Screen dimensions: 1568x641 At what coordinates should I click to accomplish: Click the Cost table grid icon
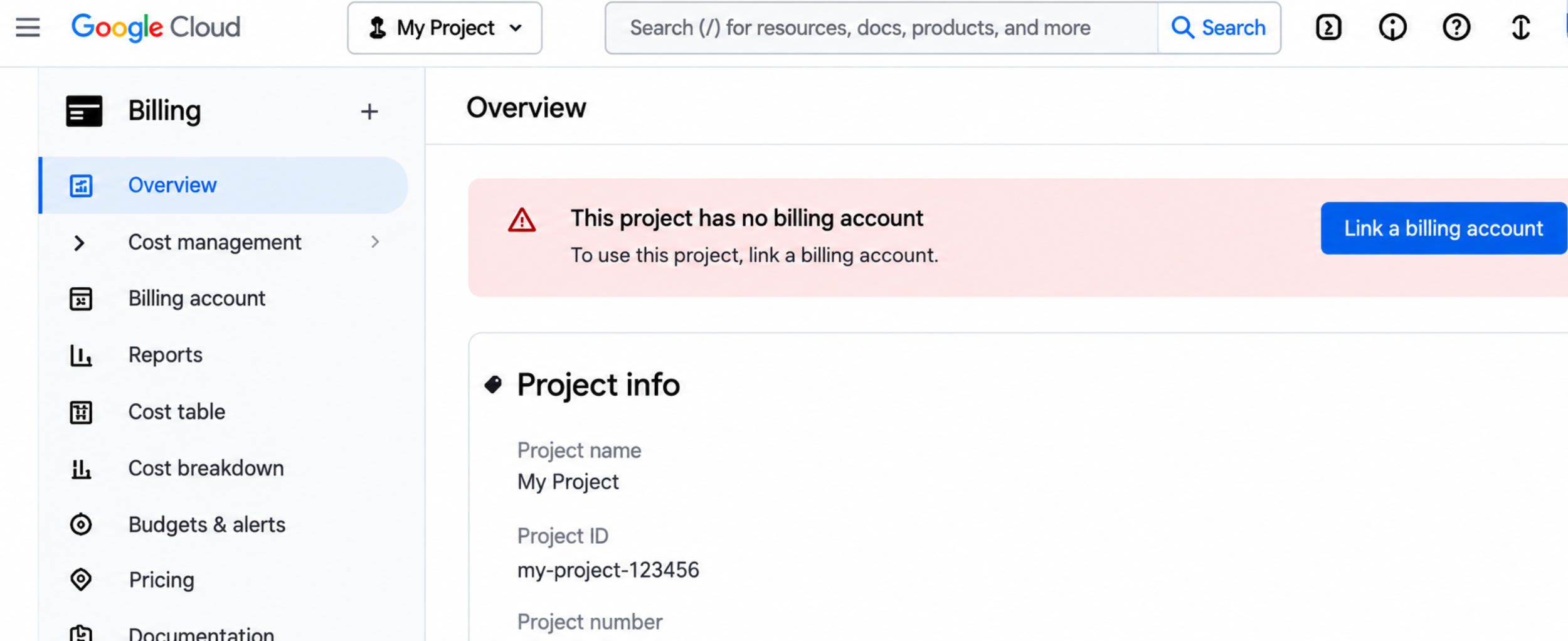81,412
